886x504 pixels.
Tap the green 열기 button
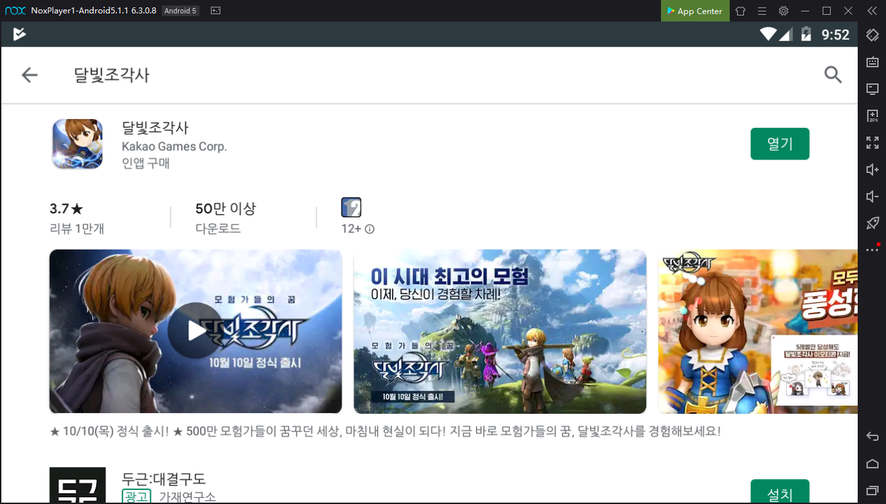(780, 144)
